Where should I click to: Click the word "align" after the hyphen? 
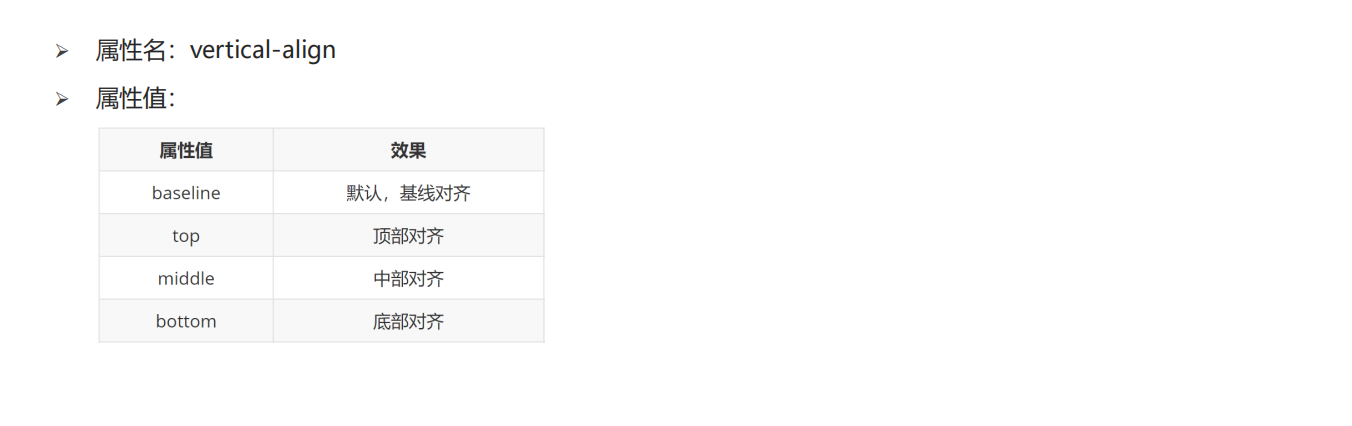point(308,50)
